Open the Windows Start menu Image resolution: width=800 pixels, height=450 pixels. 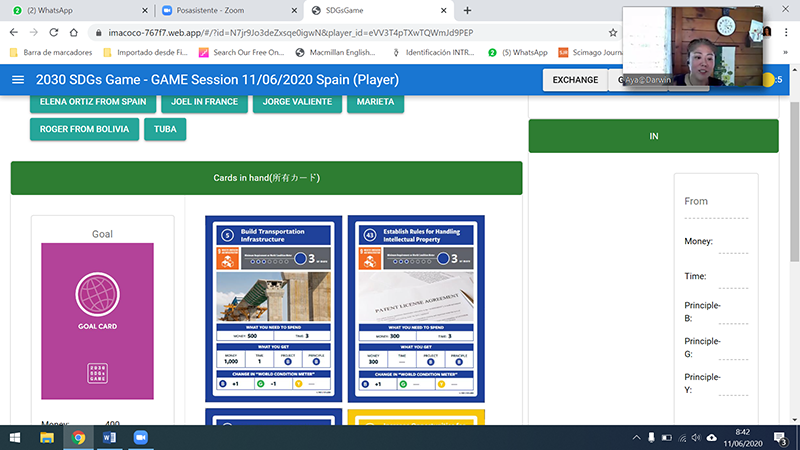pyautogui.click(x=15, y=438)
